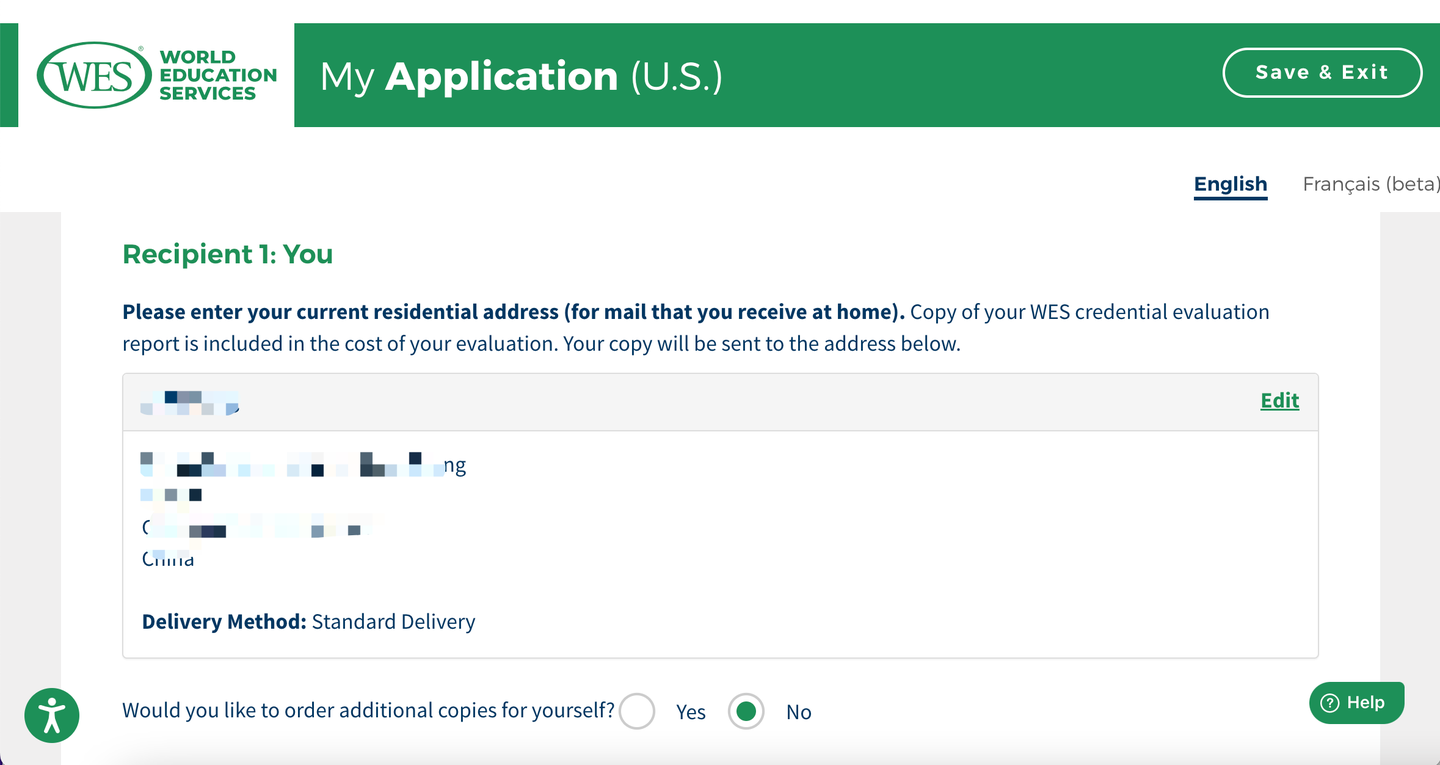Select the Yes radio button
Image resolution: width=1440 pixels, height=765 pixels.
[637, 712]
